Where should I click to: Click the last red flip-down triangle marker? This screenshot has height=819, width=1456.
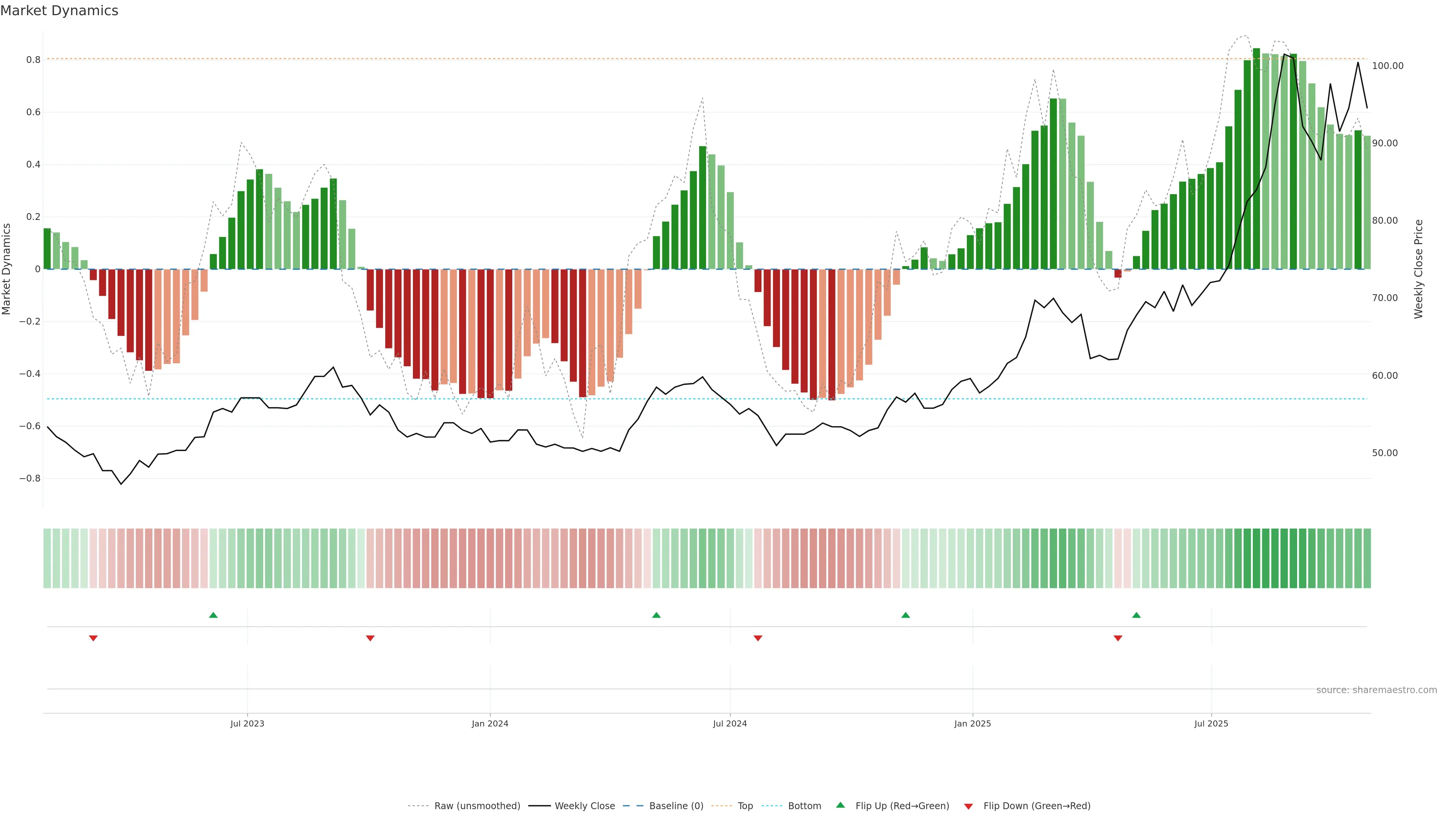coord(1117,638)
